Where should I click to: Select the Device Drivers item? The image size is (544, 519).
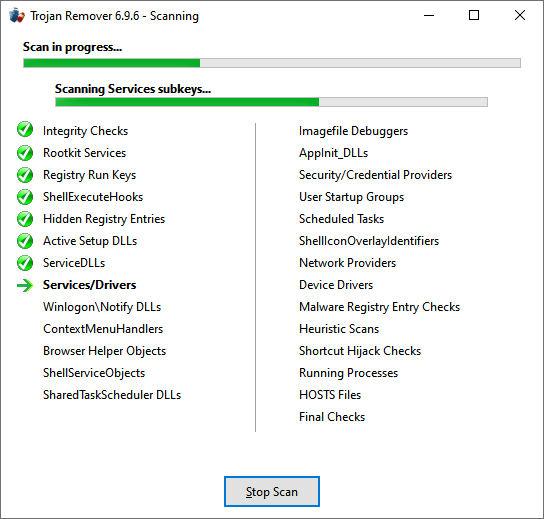[336, 285]
